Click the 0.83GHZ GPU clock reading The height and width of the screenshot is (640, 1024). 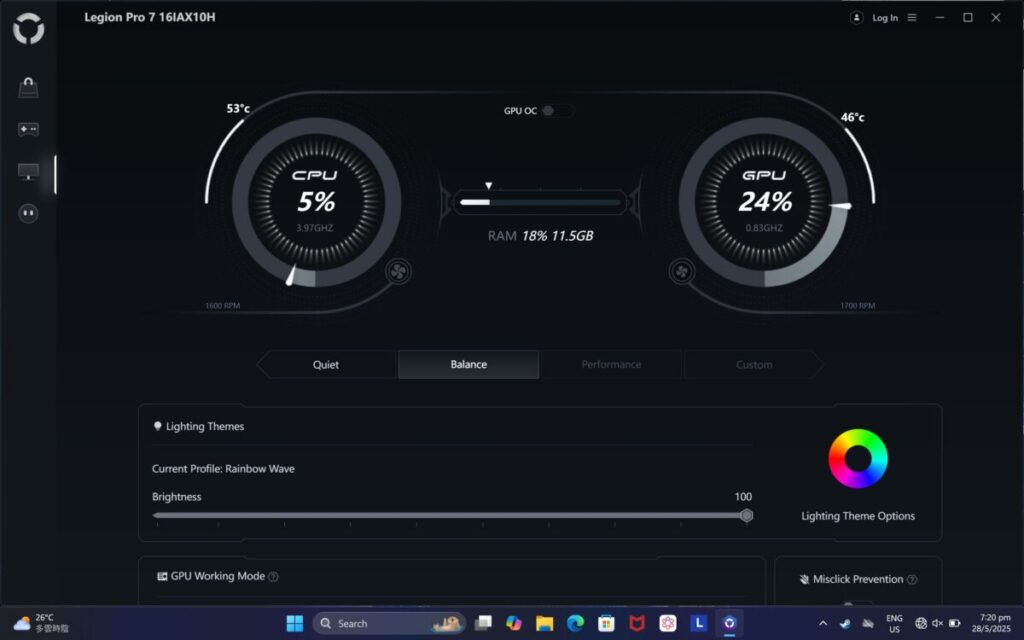(x=764, y=228)
